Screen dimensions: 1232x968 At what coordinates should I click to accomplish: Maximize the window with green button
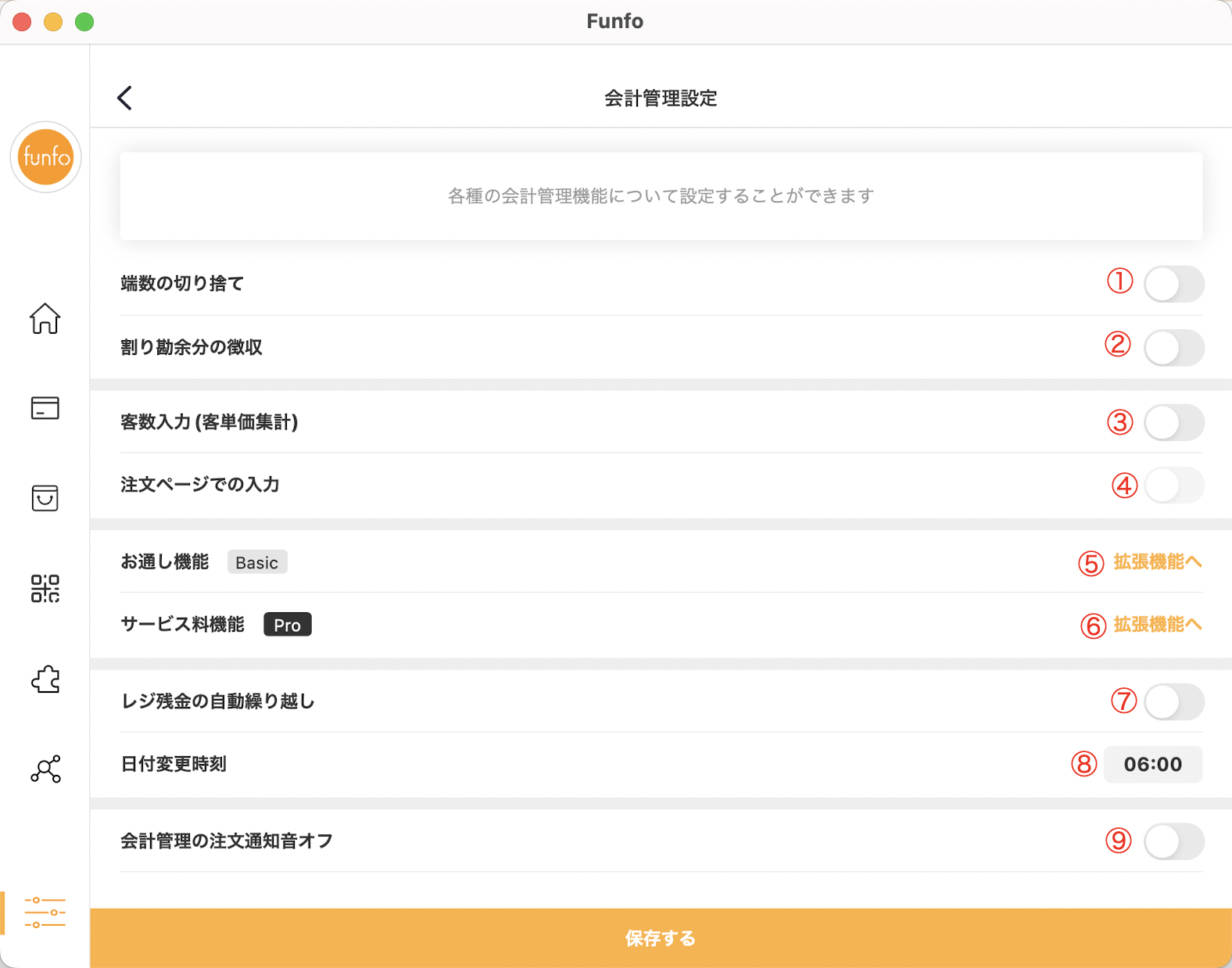coord(84,22)
